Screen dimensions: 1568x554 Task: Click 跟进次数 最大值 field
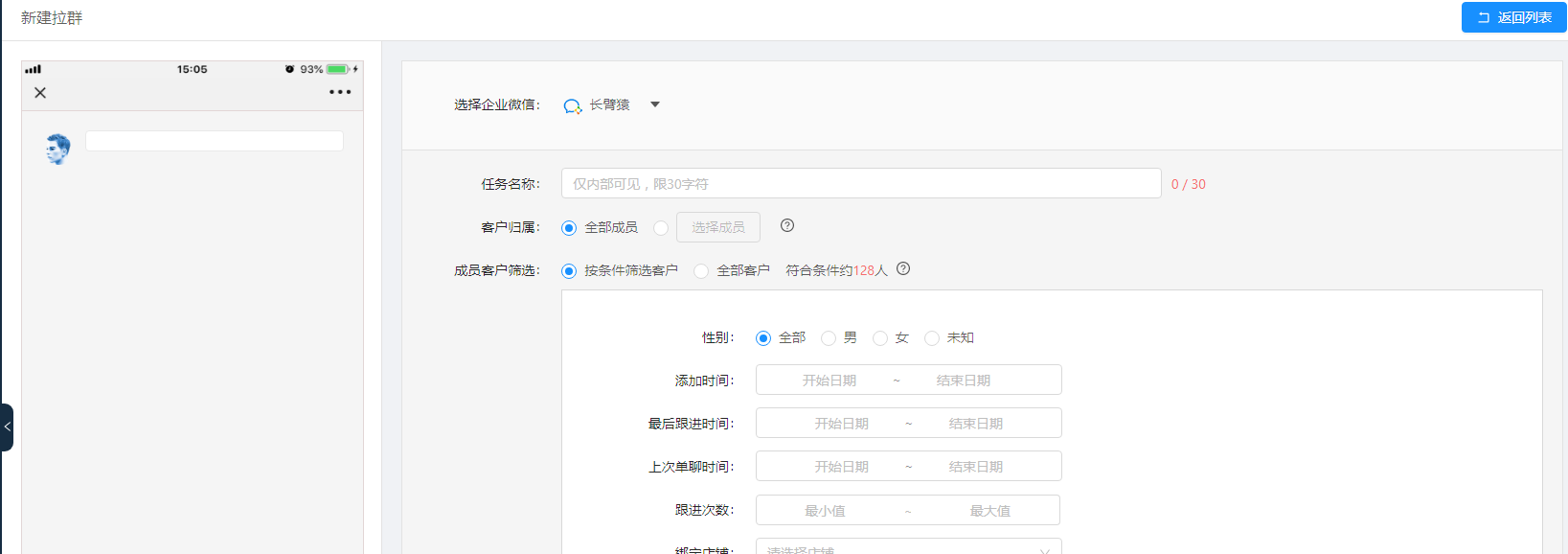[x=989, y=511]
